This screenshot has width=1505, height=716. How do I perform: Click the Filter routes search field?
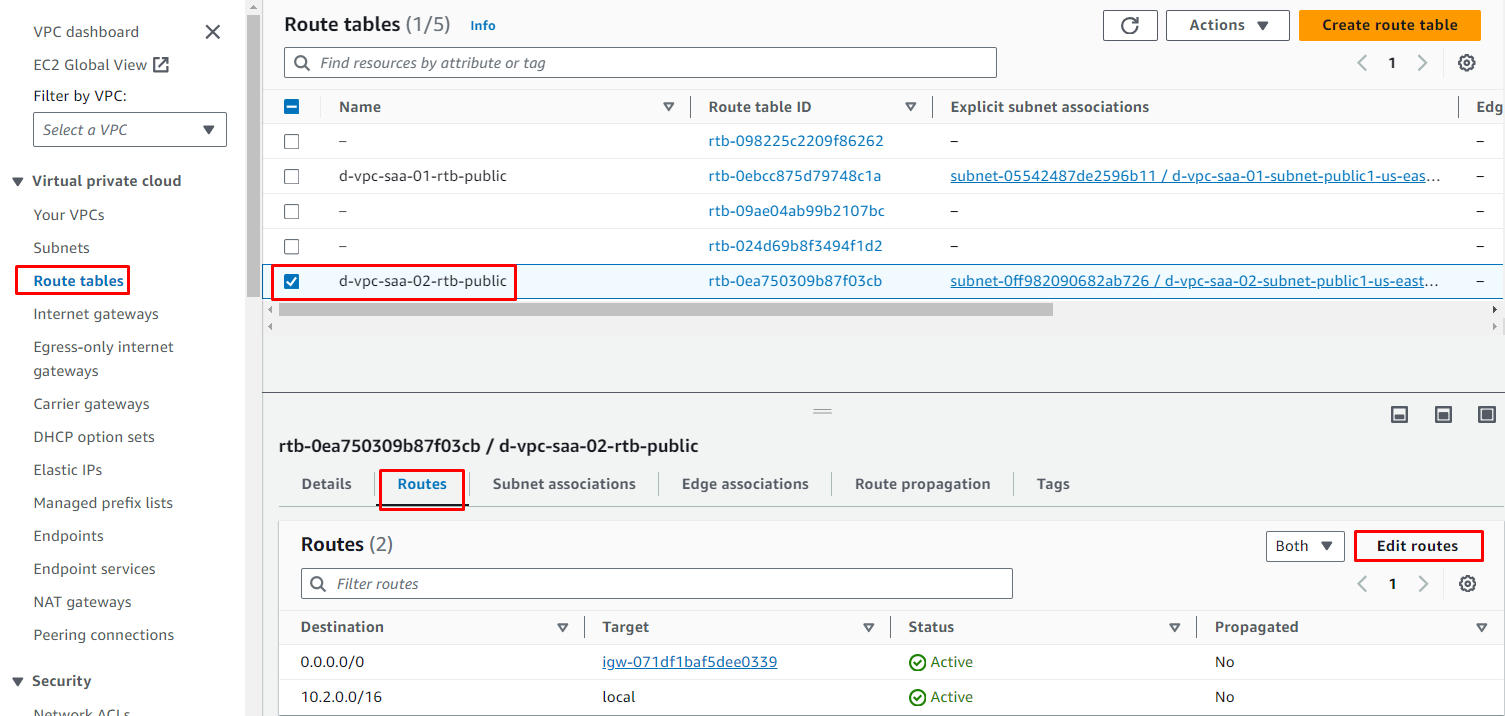pyautogui.click(x=656, y=584)
